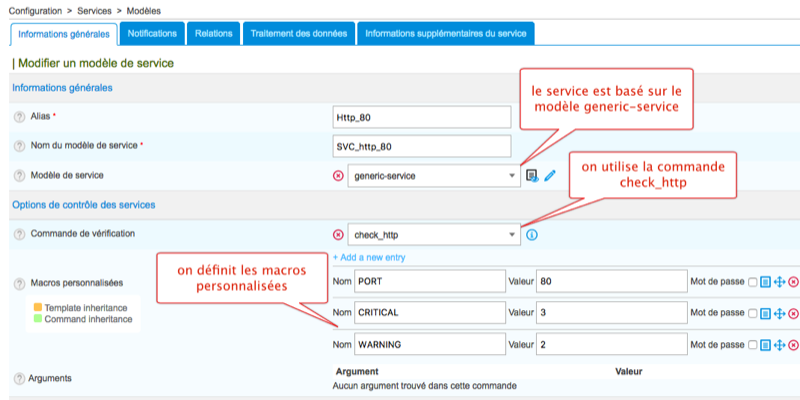
Task: Open the 'Traitement des données' tab
Action: click(297, 33)
